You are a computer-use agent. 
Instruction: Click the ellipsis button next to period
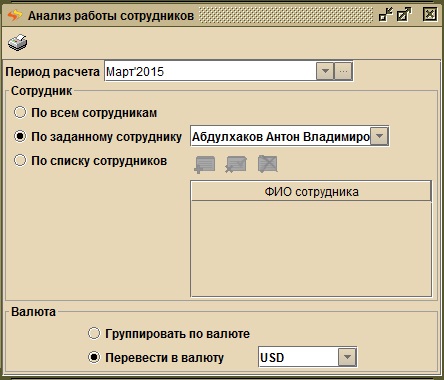point(343,71)
